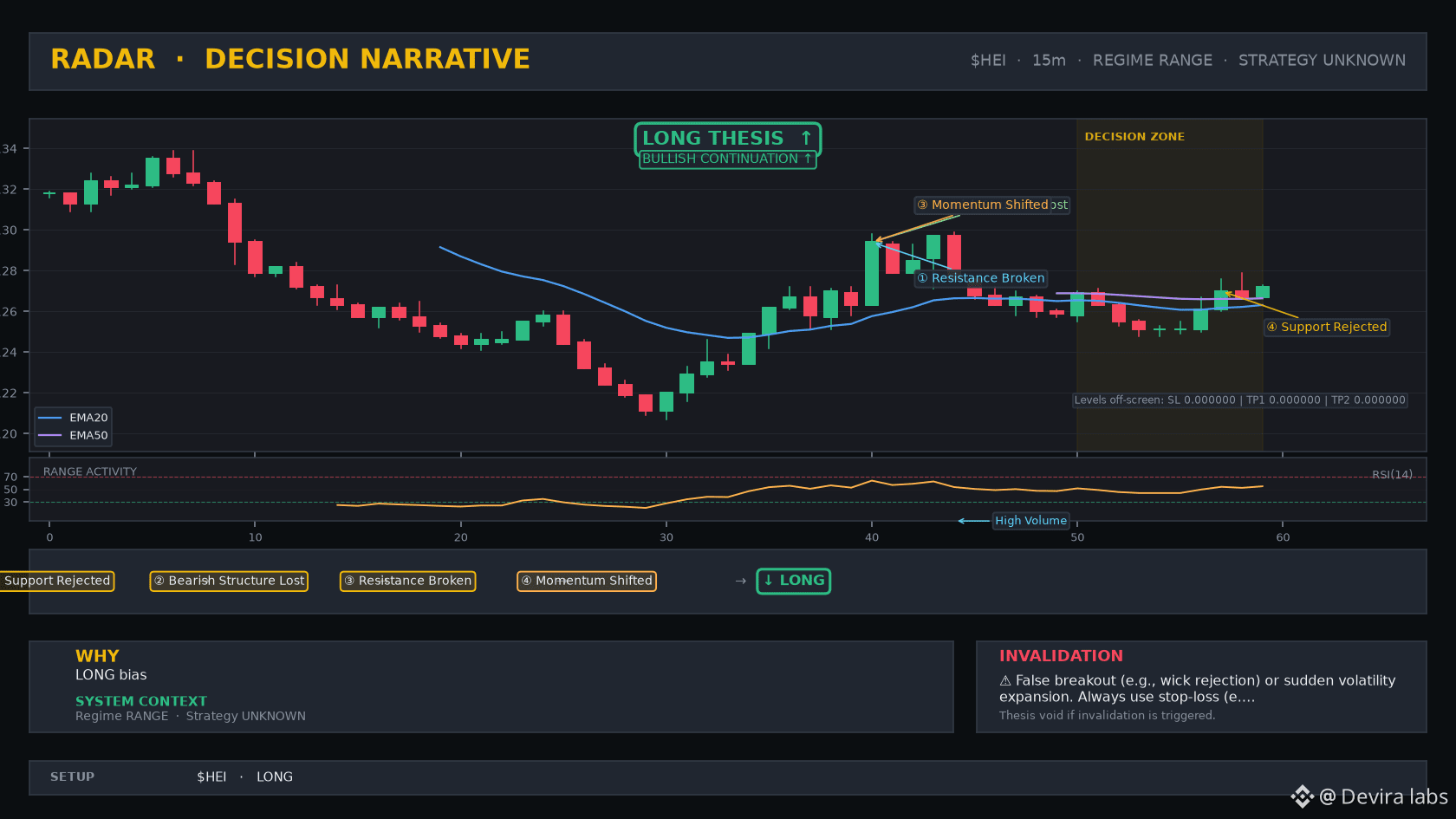Click the SYSTEM CONTEXT heading
Viewport: 1456px width, 819px height.
coord(141,701)
